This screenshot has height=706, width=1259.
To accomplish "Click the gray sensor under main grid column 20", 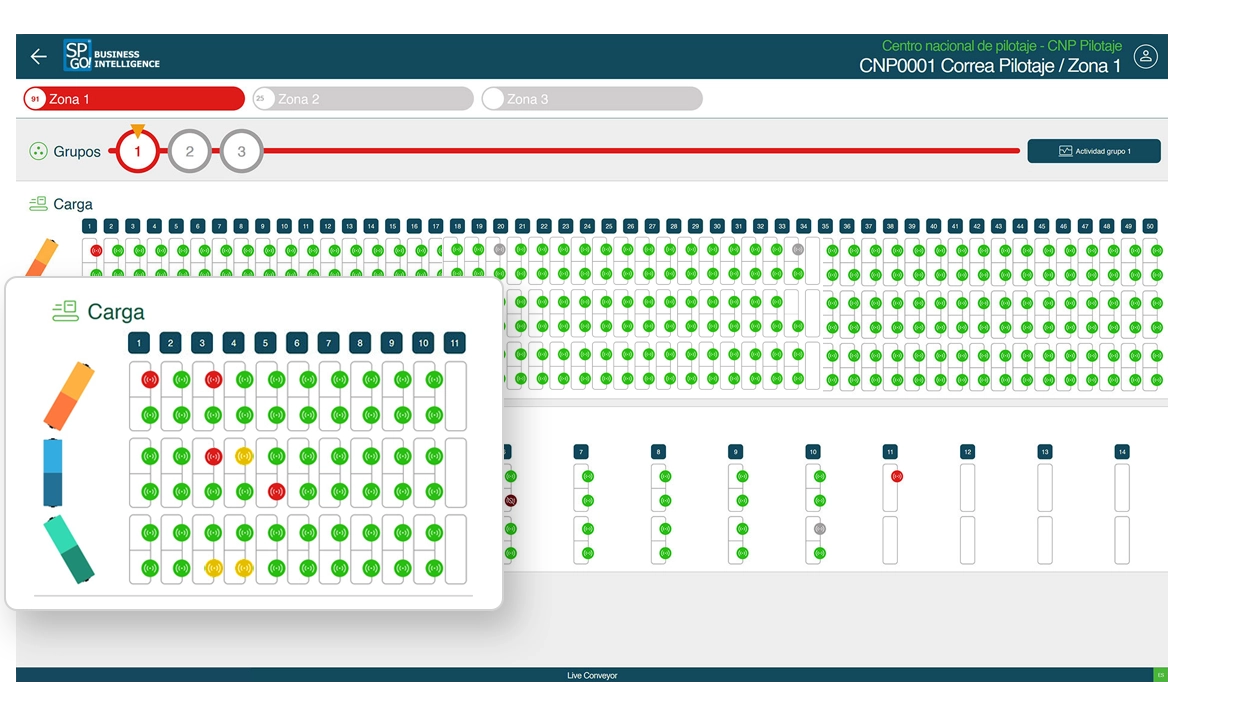I will (499, 249).
